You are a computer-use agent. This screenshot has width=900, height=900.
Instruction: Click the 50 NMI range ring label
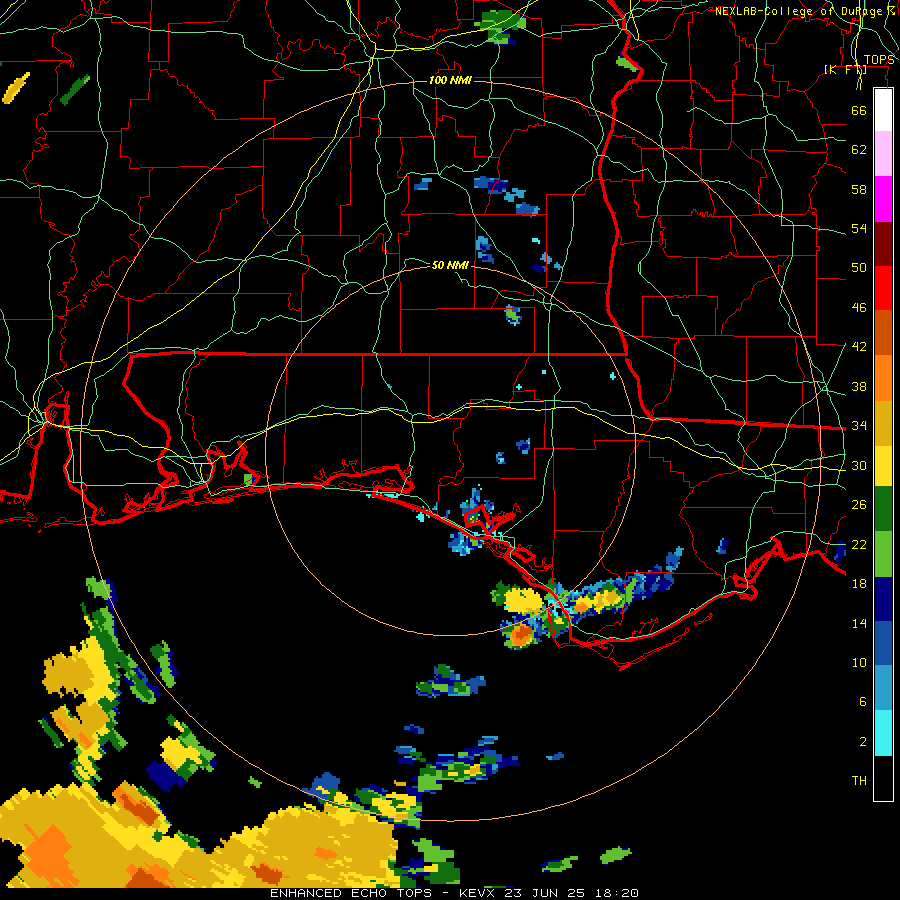point(450,265)
